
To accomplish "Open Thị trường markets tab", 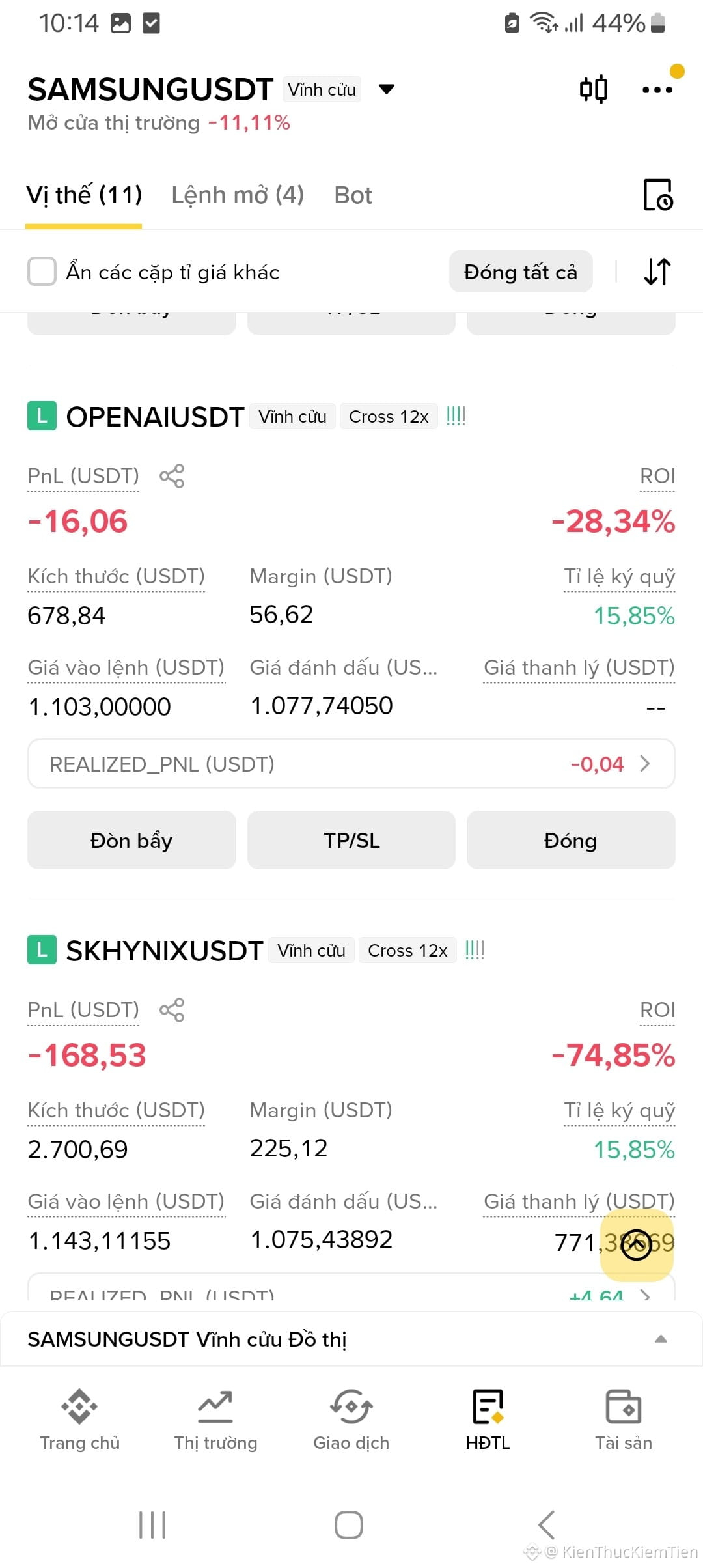I will tap(215, 1419).
